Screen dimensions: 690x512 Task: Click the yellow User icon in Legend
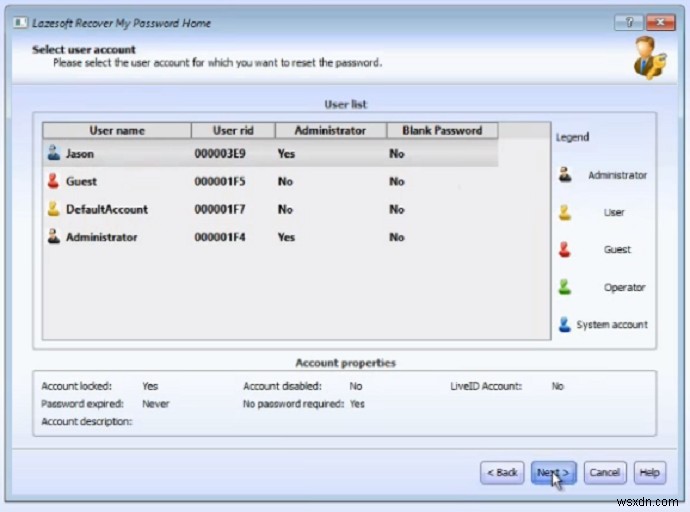tap(565, 212)
